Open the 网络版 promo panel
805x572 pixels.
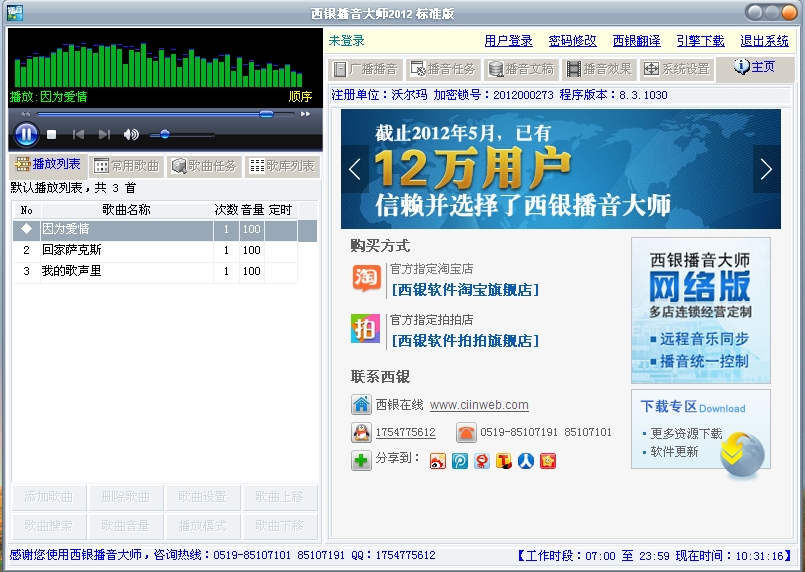(701, 310)
